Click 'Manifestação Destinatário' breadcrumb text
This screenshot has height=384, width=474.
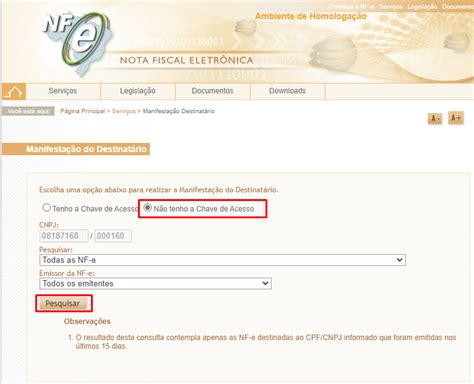[x=178, y=111]
